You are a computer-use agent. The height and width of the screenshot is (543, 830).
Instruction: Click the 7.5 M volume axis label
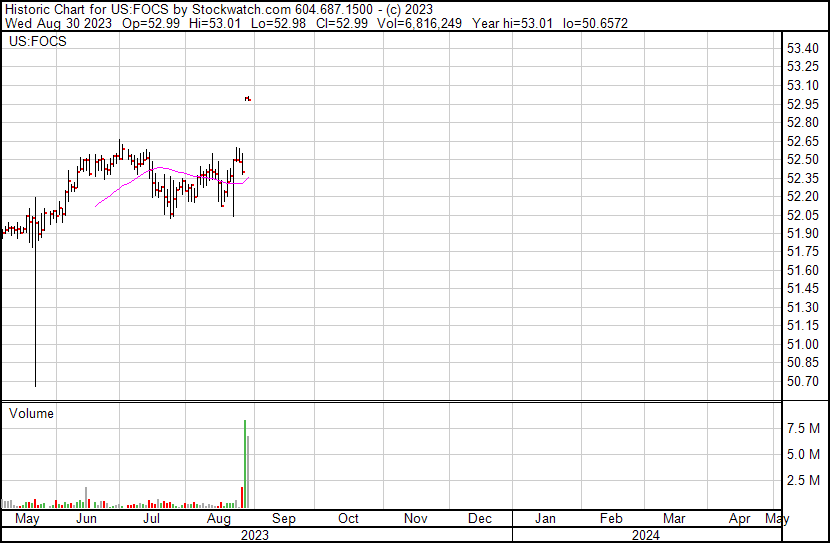click(x=803, y=428)
